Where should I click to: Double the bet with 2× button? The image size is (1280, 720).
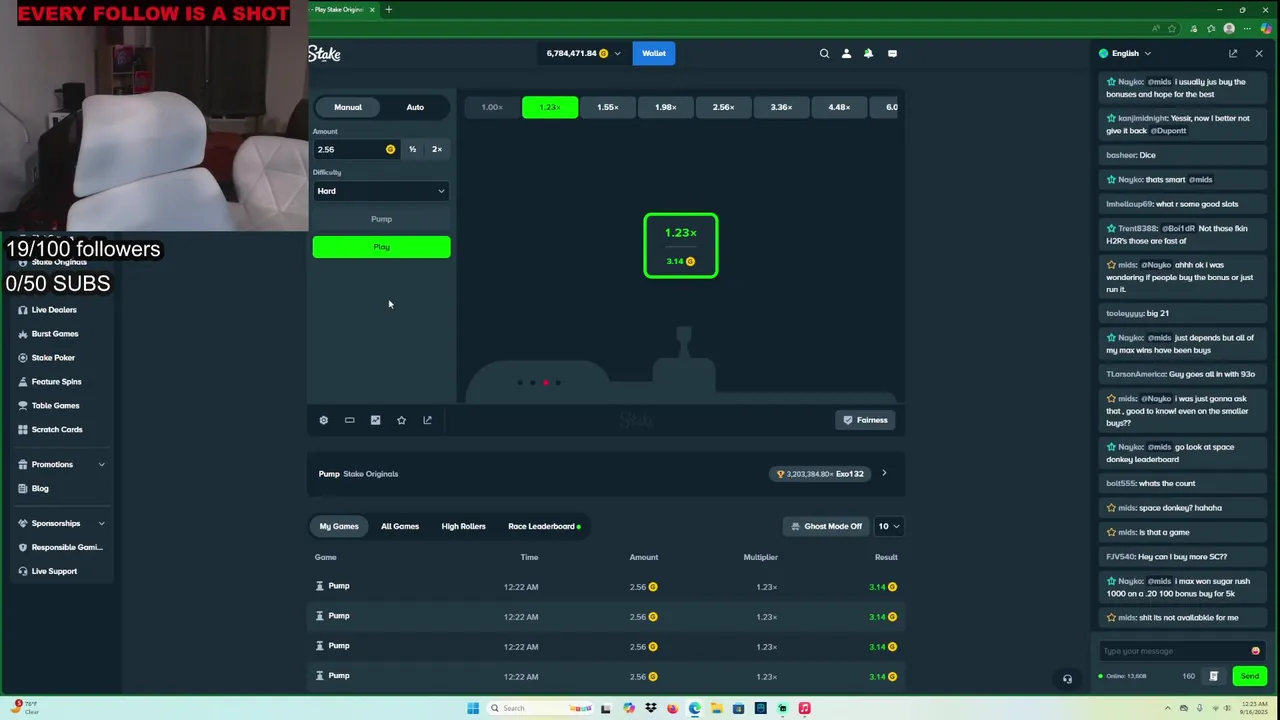[x=437, y=149]
